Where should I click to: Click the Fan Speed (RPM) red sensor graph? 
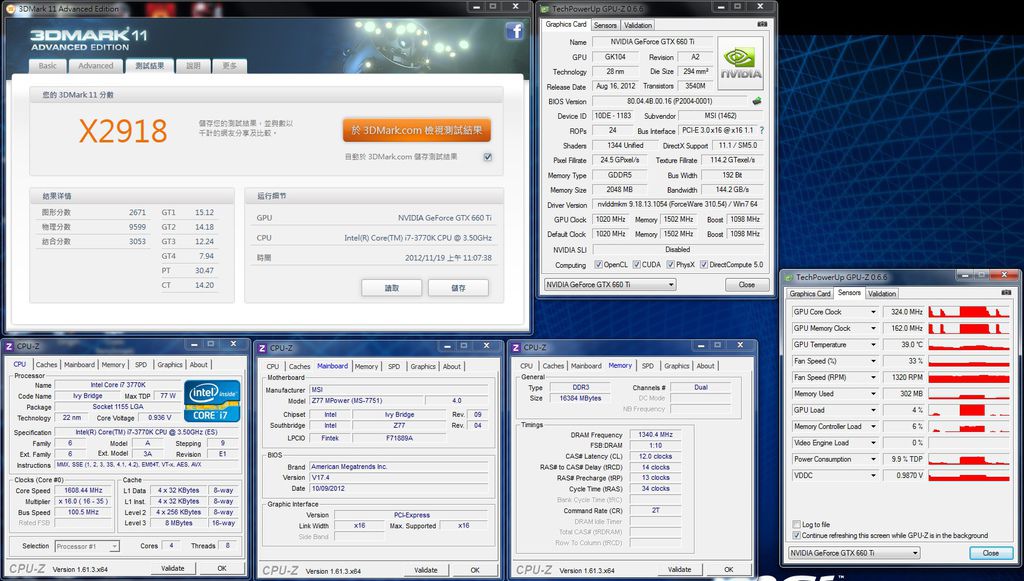click(x=969, y=377)
